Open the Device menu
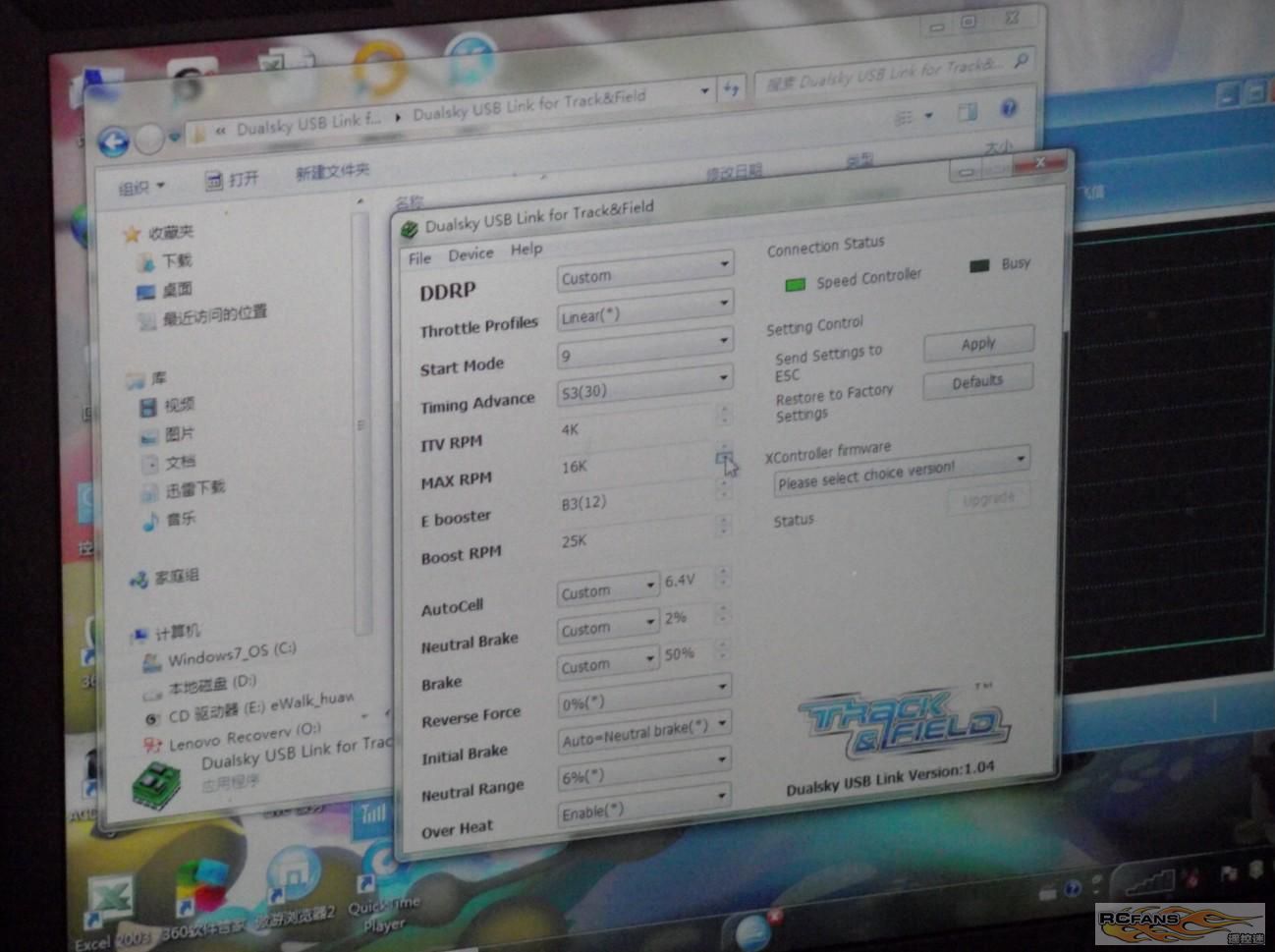The height and width of the screenshot is (952, 1275). 471,254
